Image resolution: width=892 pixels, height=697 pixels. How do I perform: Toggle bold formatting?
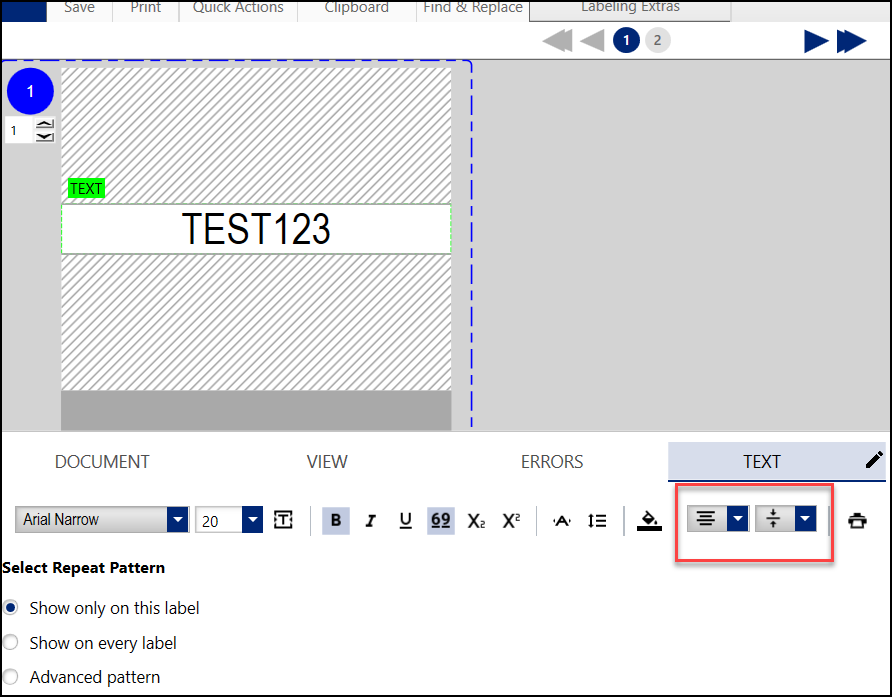[x=336, y=519]
